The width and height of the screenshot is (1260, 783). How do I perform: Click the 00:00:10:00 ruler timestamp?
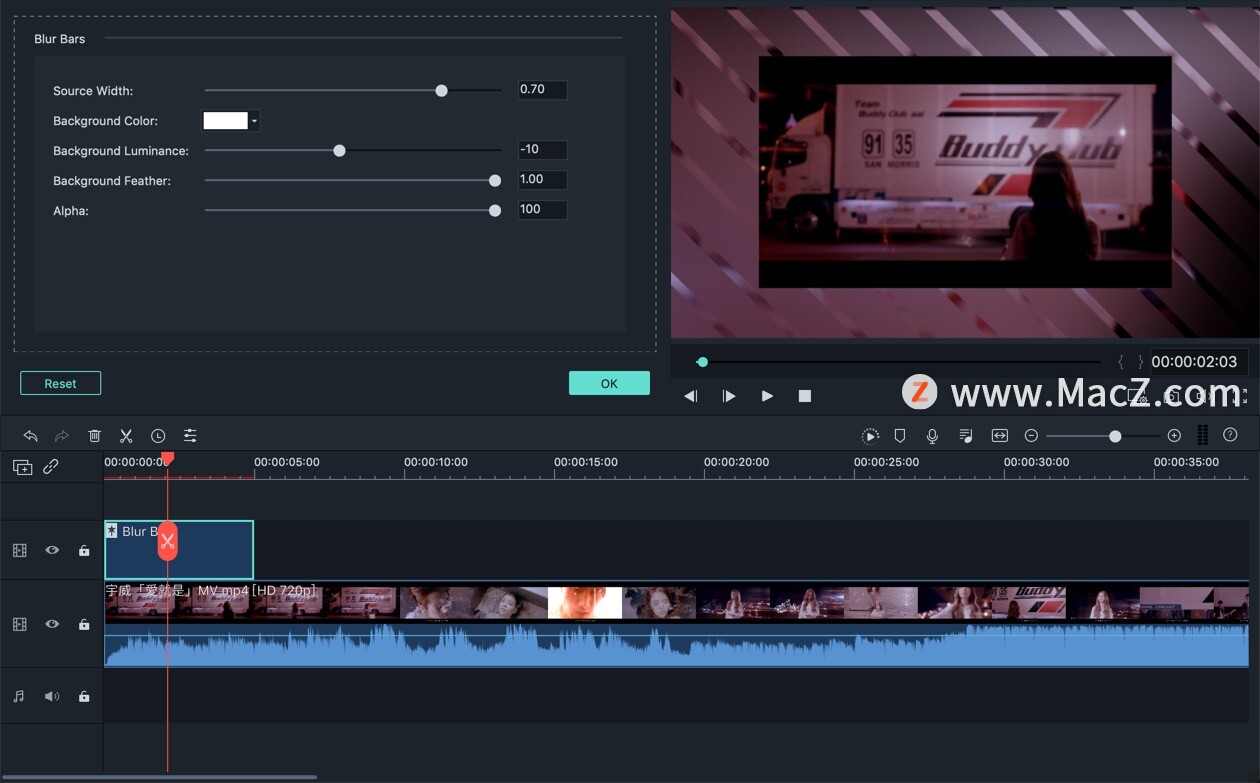[436, 462]
